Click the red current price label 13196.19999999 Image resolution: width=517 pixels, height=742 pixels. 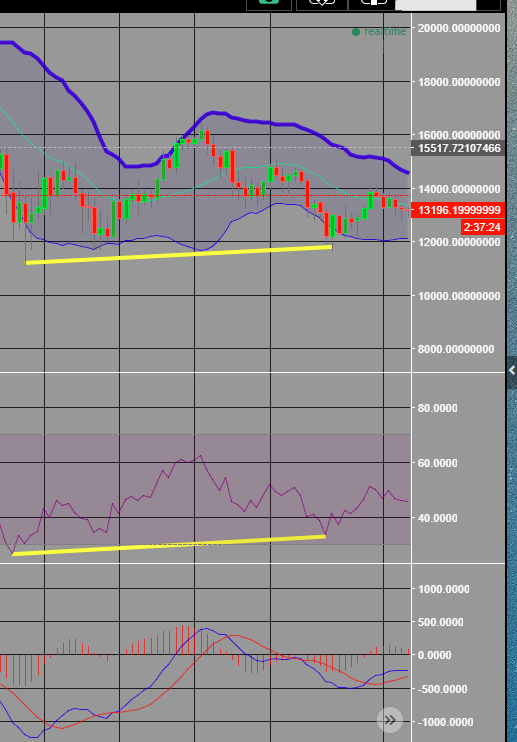click(458, 210)
